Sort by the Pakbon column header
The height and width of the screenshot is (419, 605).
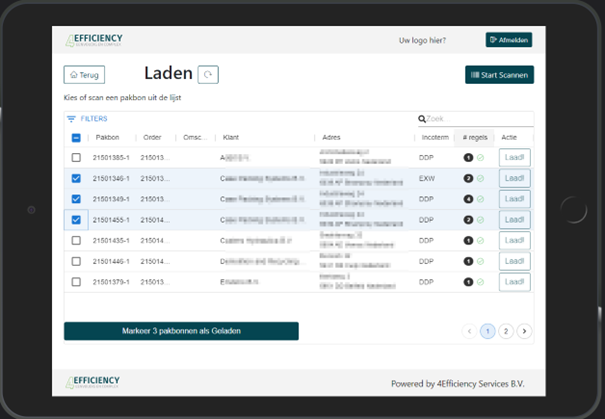108,138
